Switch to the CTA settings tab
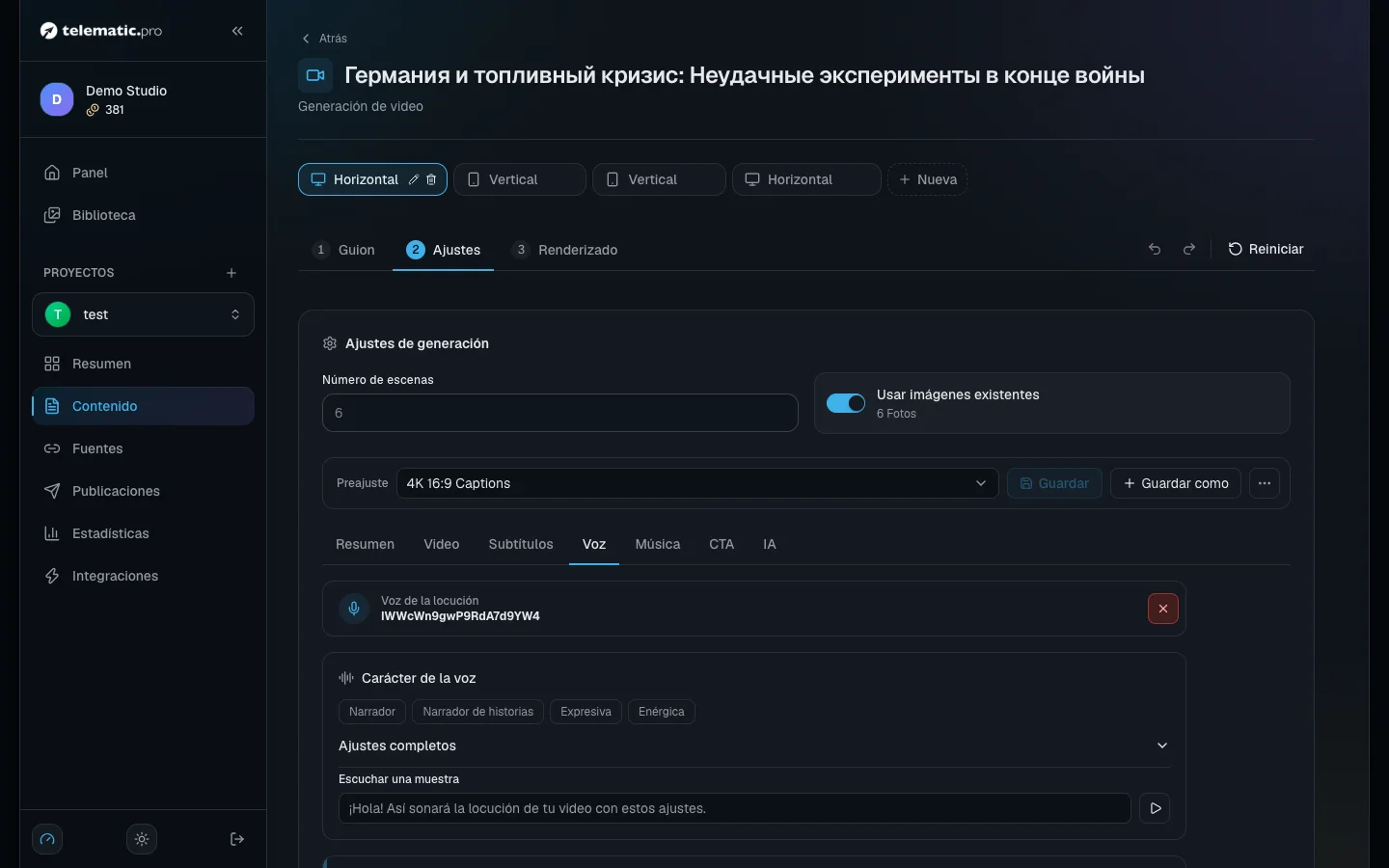This screenshot has width=1389, height=868. tap(722, 544)
